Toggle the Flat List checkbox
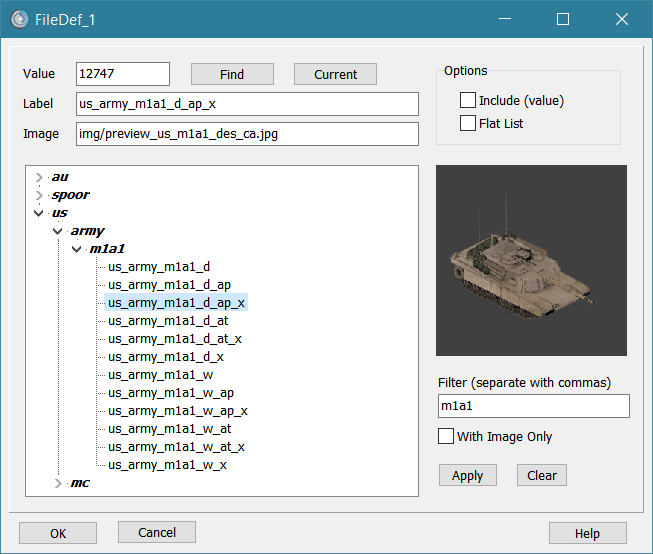The image size is (653, 554). click(468, 123)
